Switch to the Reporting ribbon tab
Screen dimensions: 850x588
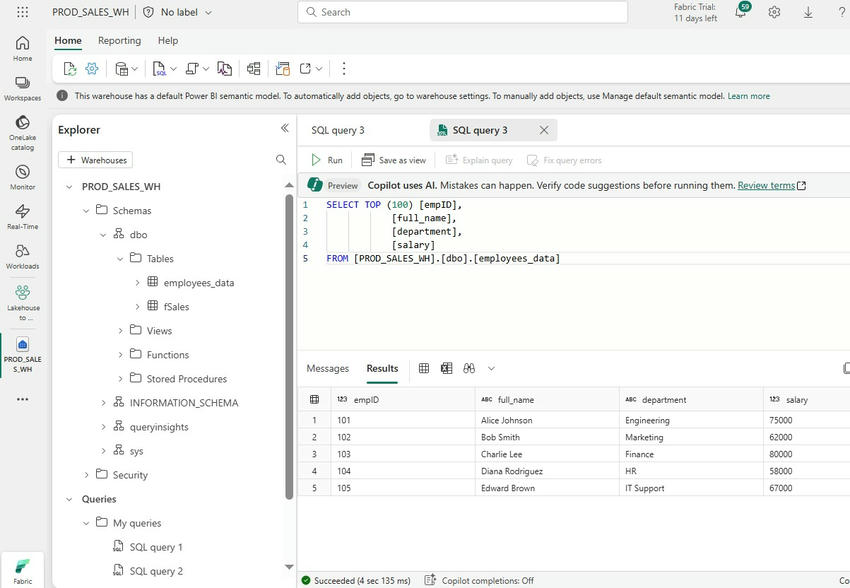coord(119,41)
